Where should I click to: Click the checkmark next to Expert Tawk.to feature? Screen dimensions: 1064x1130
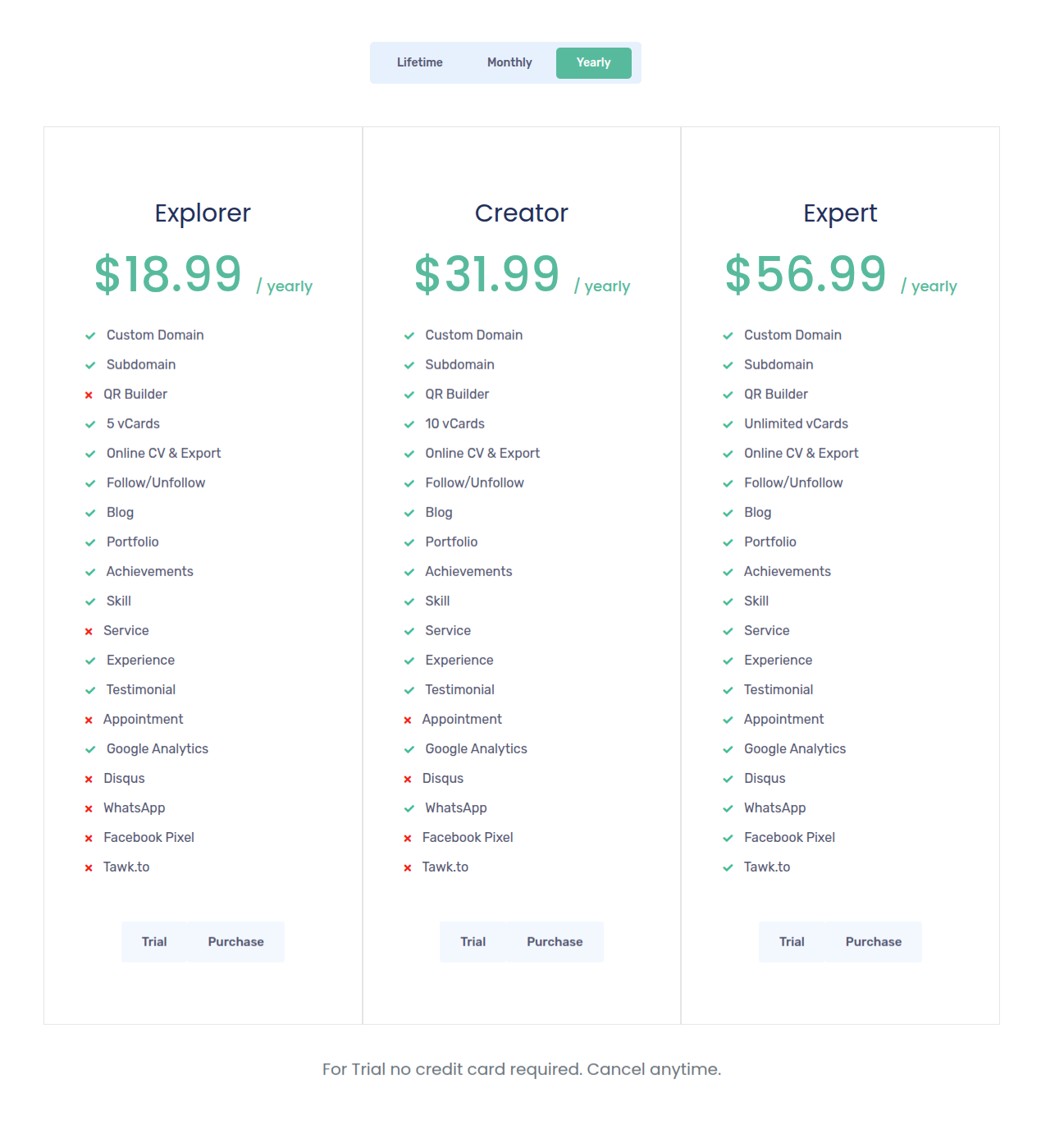727,867
